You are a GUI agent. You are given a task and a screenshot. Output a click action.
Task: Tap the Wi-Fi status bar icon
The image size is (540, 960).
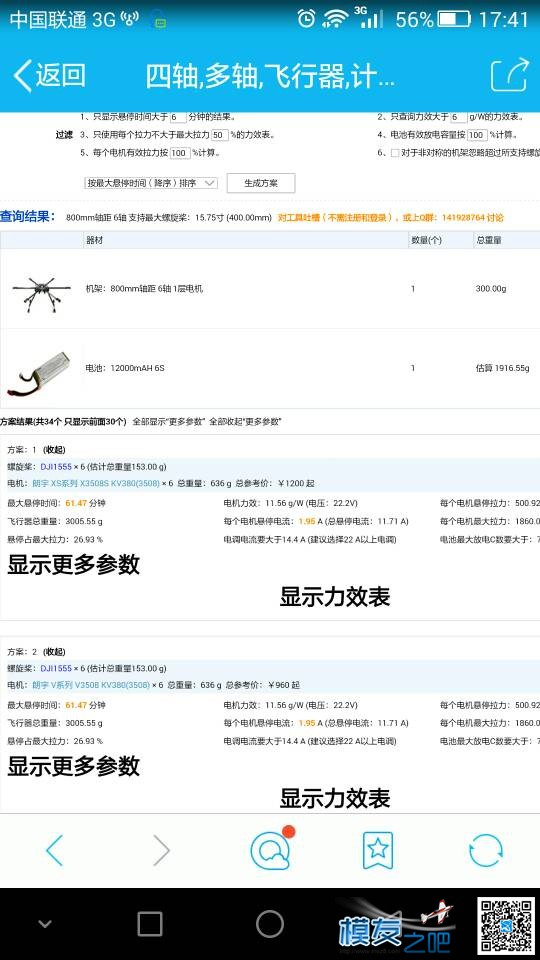coord(335,19)
